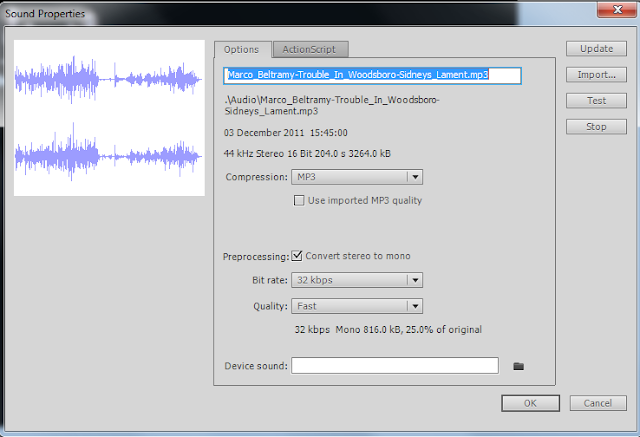Open the Bit rate dropdown
Image resolution: width=640 pixels, height=437 pixels.
tap(357, 280)
